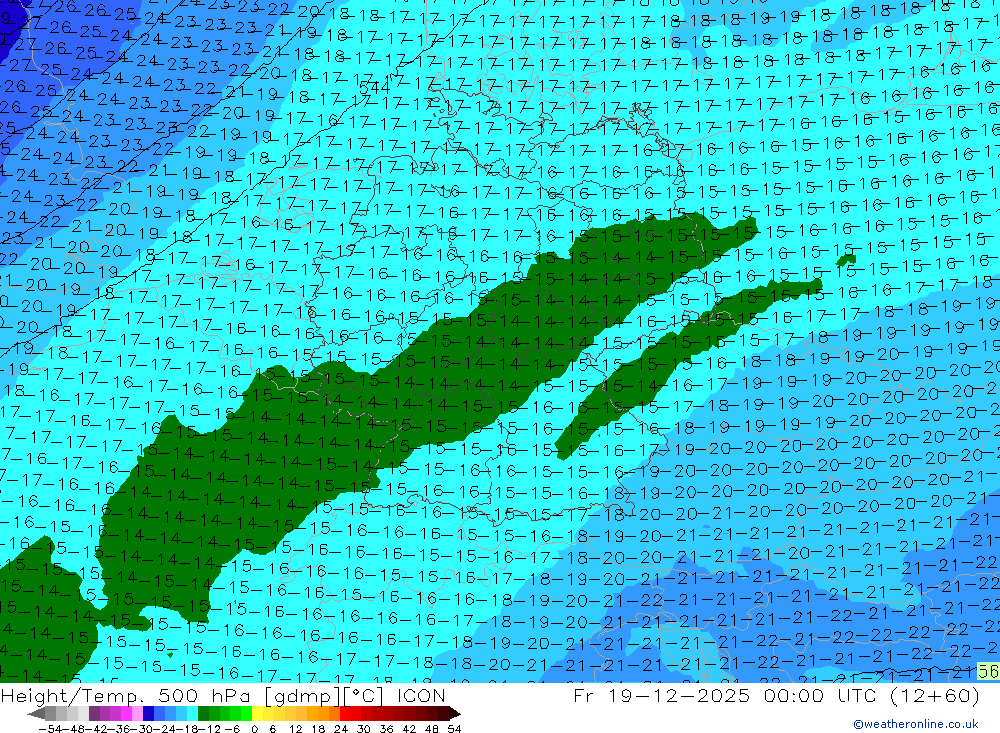Click the '54' maximum value on scale
The image size is (1000, 733).
point(454,729)
